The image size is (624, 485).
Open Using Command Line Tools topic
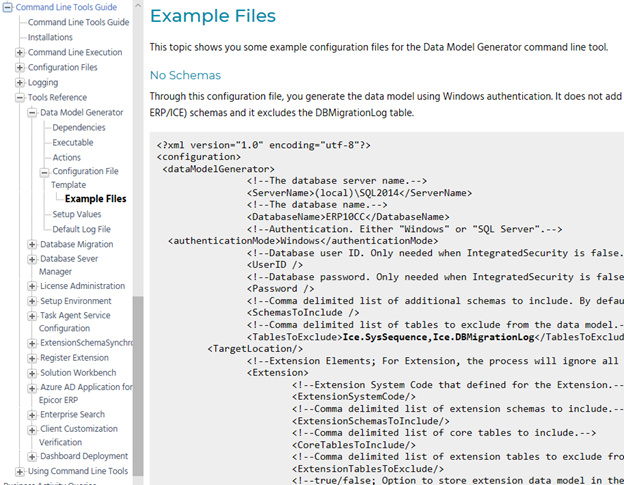tap(78, 471)
